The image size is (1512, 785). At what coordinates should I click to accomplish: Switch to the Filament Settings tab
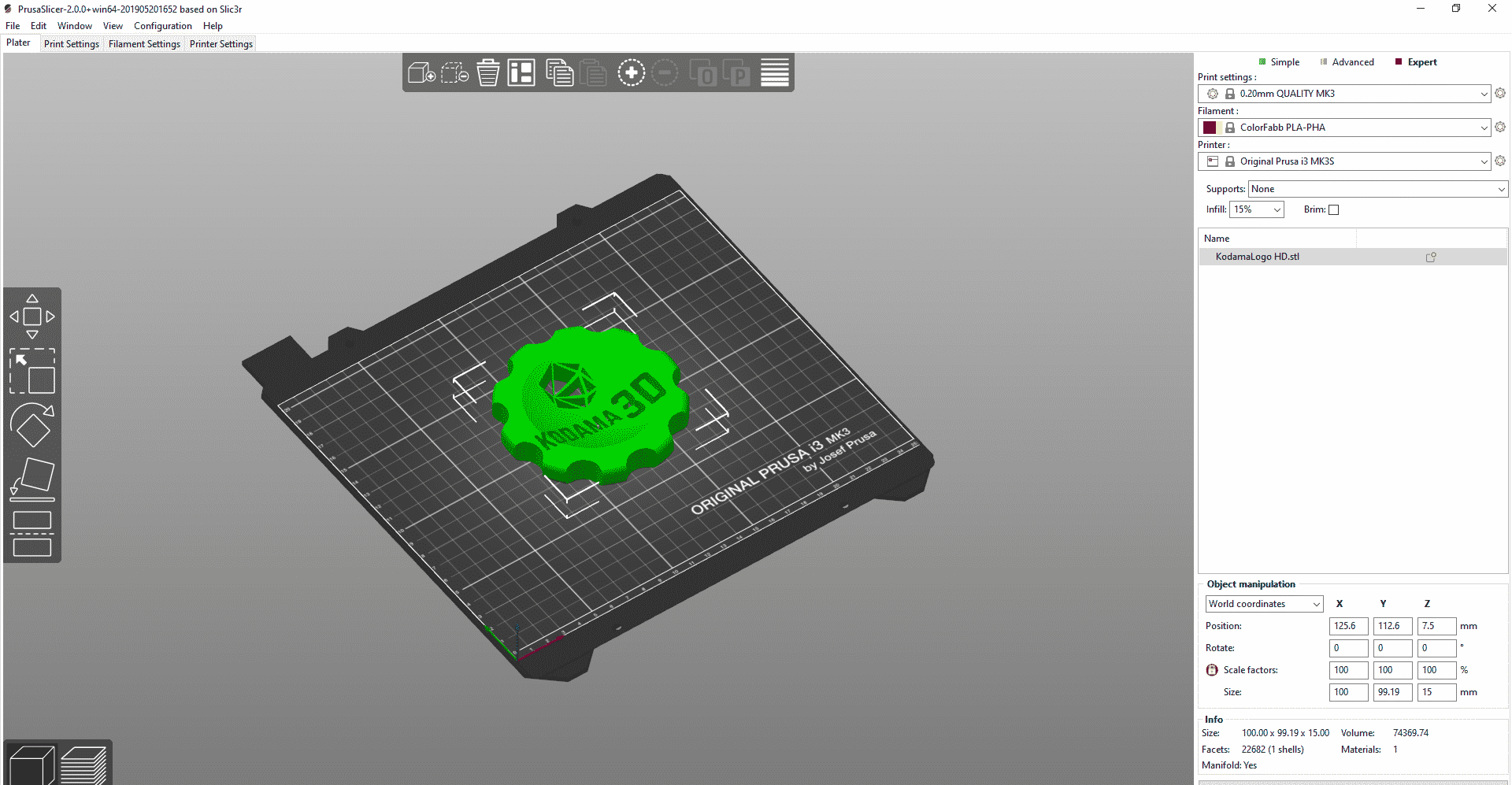coord(144,44)
